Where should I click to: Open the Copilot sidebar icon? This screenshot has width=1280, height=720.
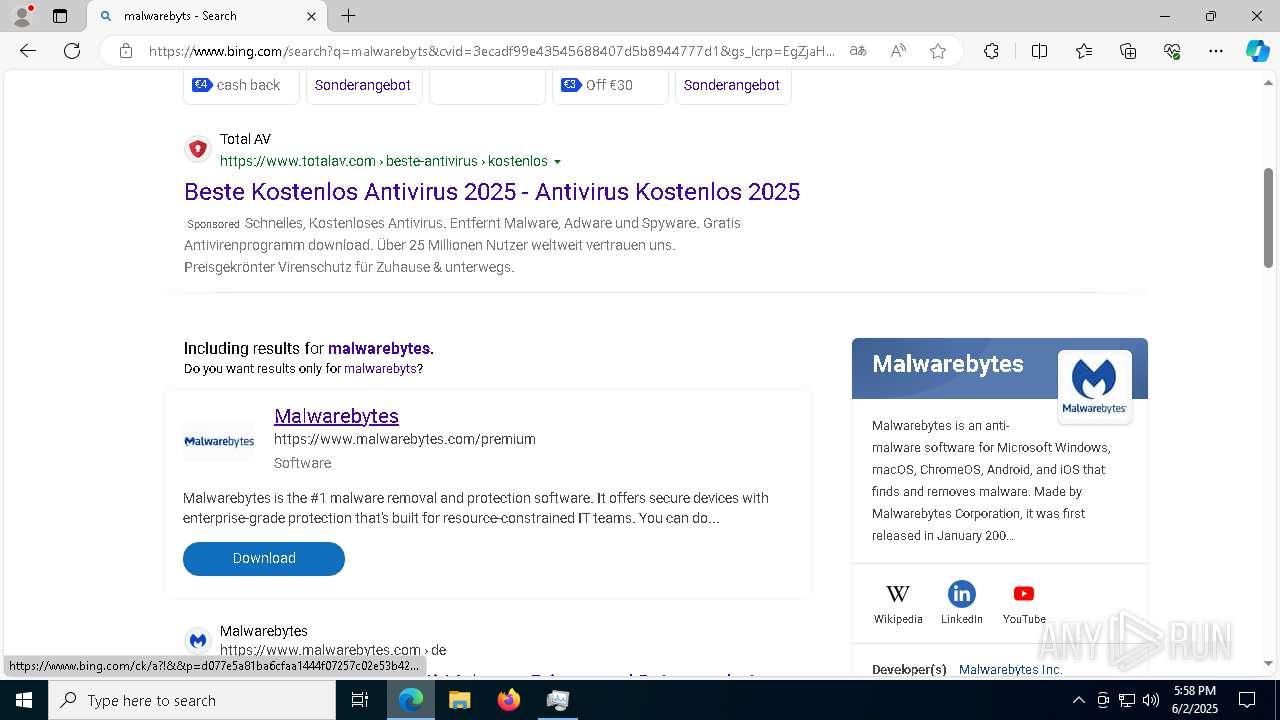pyautogui.click(x=1257, y=51)
